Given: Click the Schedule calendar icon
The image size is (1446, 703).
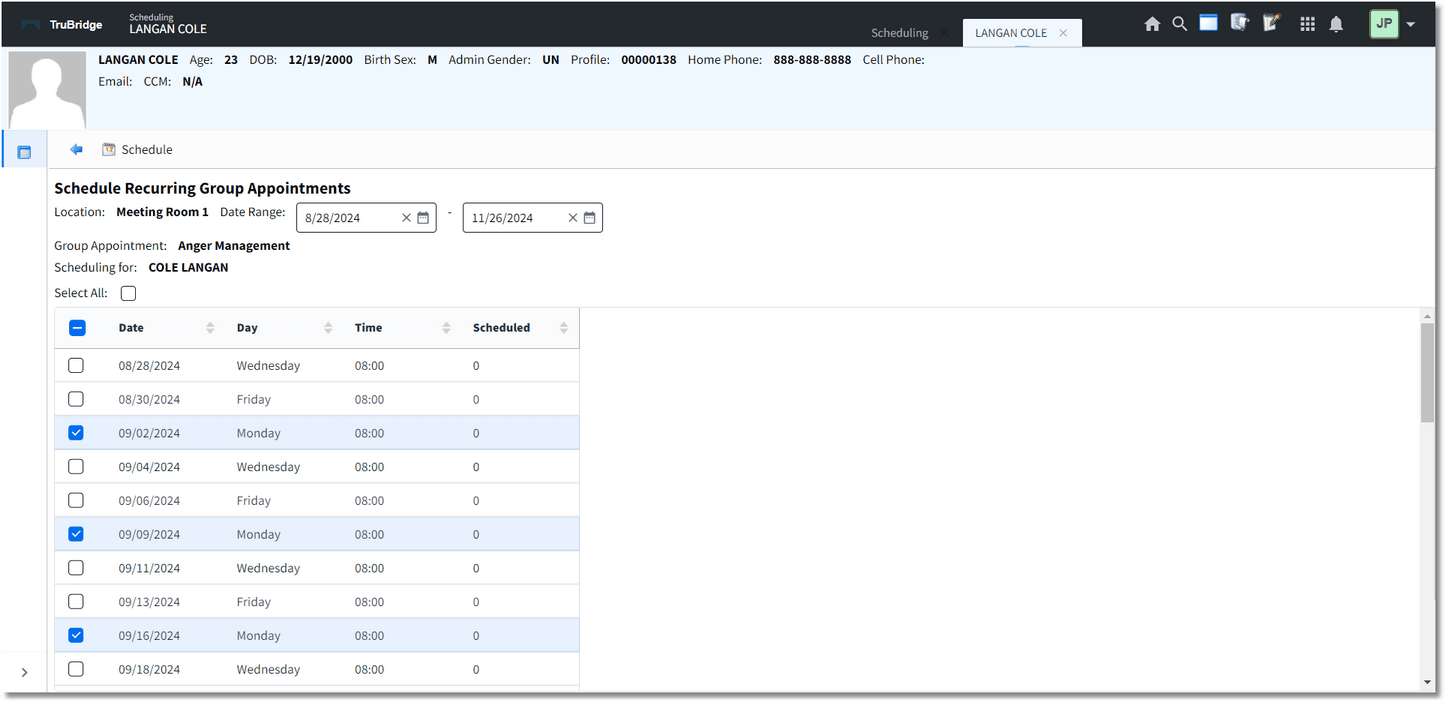Looking at the screenshot, I should pos(109,149).
